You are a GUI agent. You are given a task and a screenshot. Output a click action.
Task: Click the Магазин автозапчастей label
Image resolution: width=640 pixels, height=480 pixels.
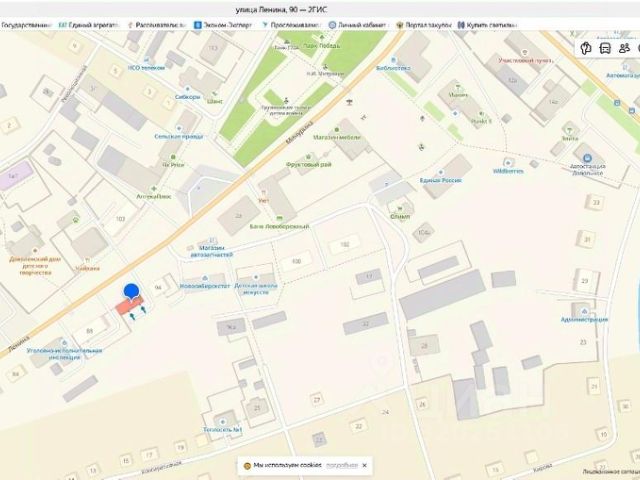pyautogui.click(x=211, y=251)
